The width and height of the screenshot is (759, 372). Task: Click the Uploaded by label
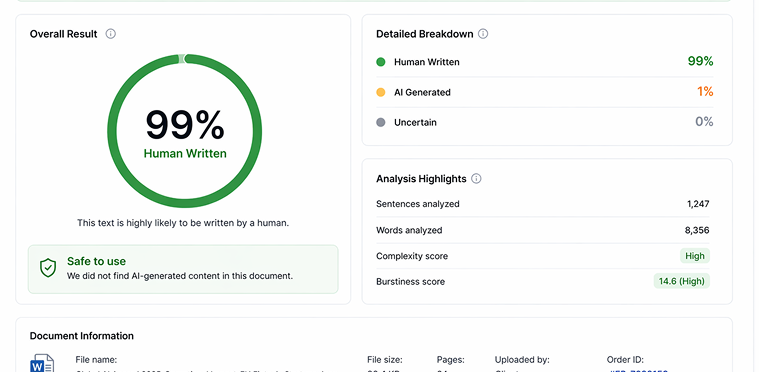(522, 360)
